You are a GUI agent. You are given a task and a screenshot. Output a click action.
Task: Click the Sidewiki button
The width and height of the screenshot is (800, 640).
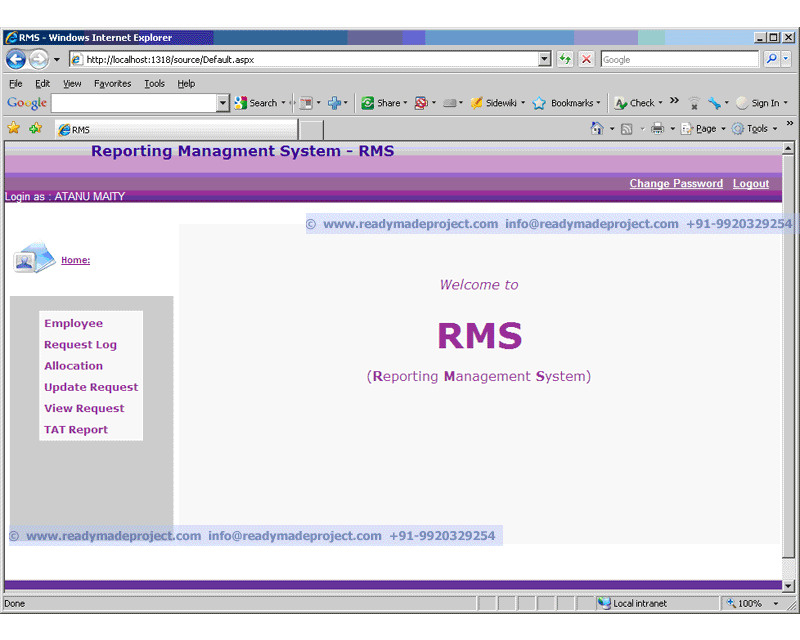(x=493, y=103)
